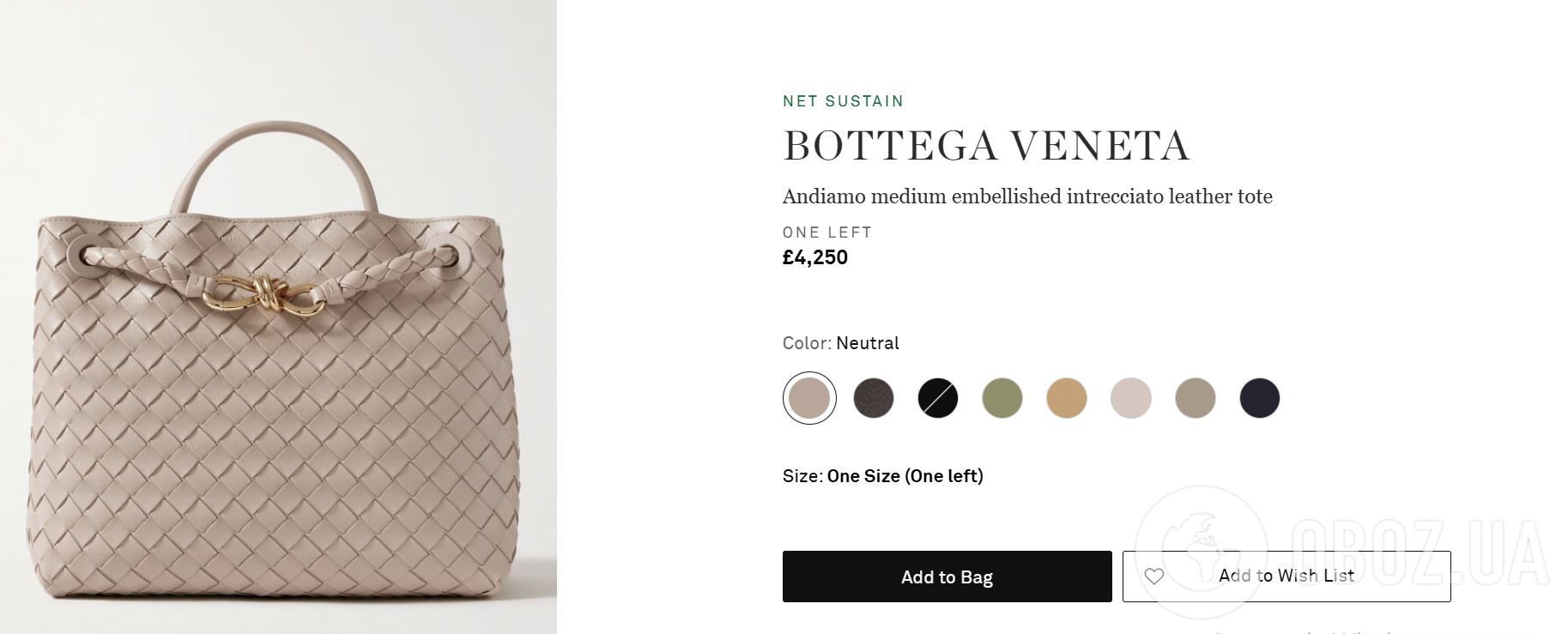Choose the dark brown color swatch
The height and width of the screenshot is (634, 1568).
tap(874, 398)
